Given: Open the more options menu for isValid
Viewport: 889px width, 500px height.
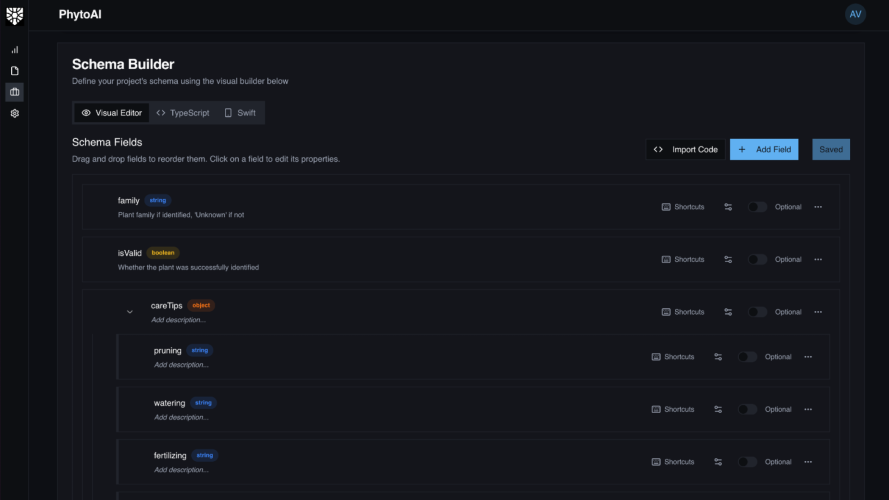Looking at the screenshot, I should click(818, 259).
